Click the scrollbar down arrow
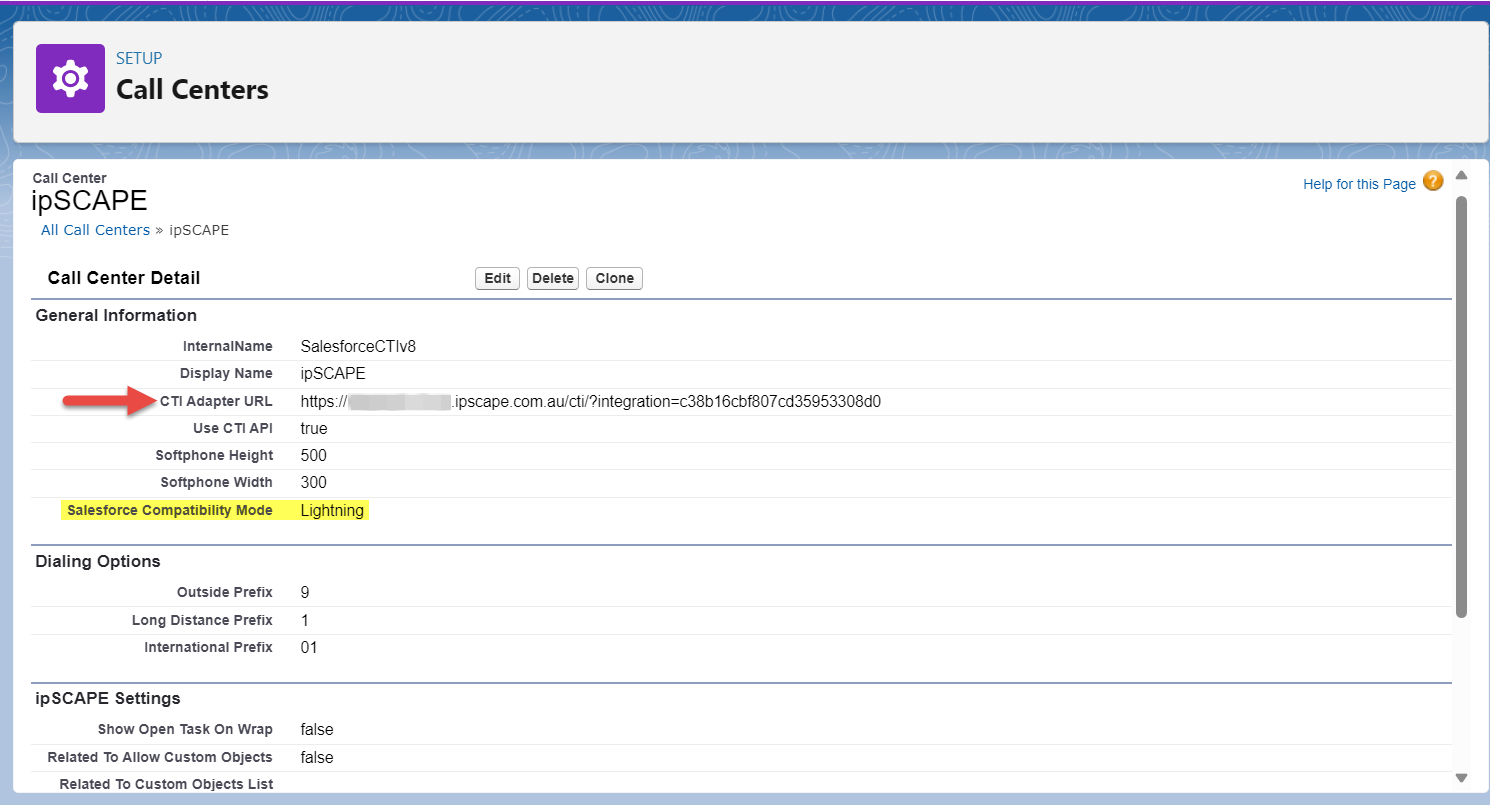This screenshot has height=805, width=1490. point(1461,777)
